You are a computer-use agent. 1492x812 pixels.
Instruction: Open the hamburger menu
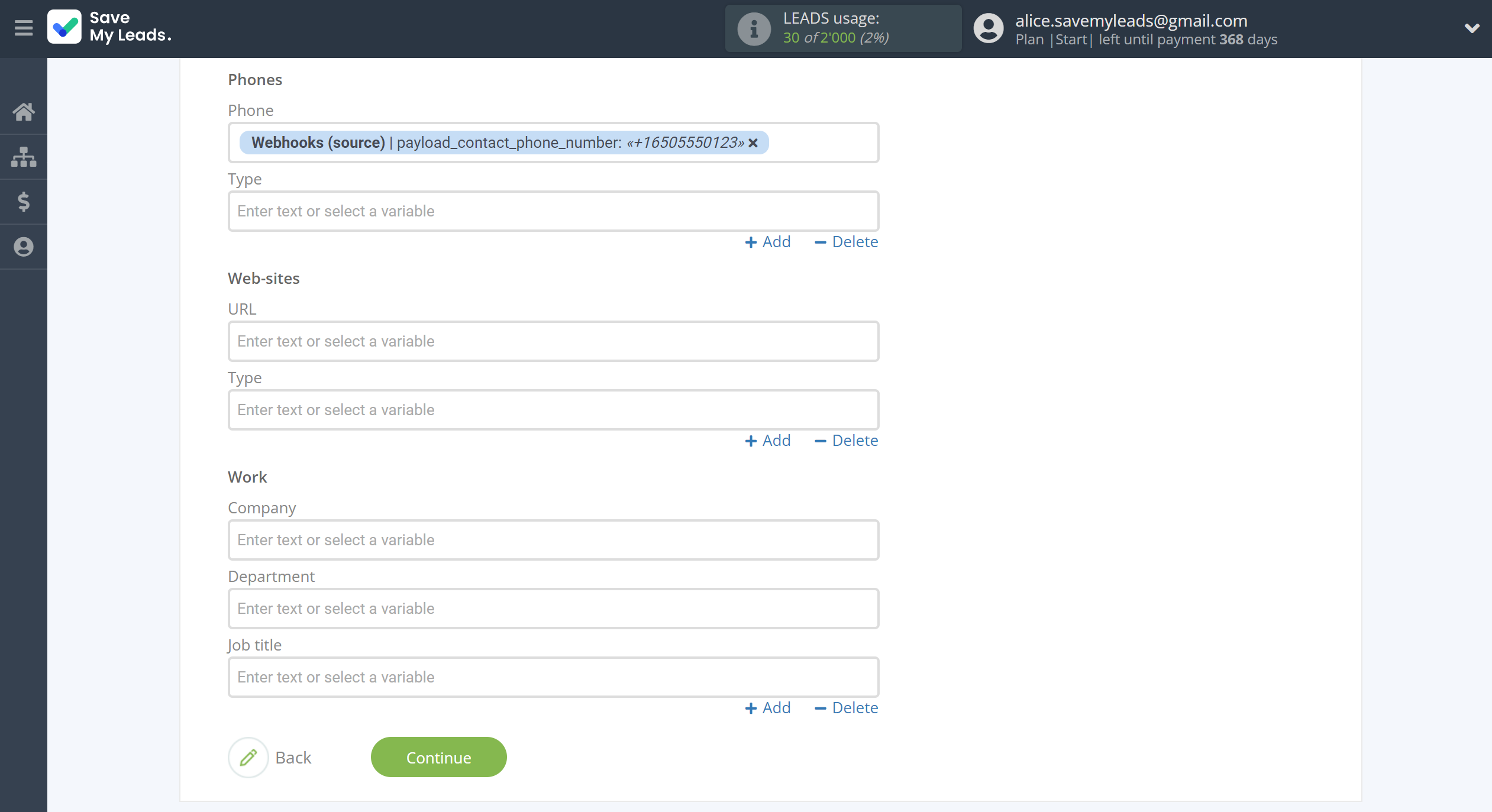pyautogui.click(x=24, y=28)
